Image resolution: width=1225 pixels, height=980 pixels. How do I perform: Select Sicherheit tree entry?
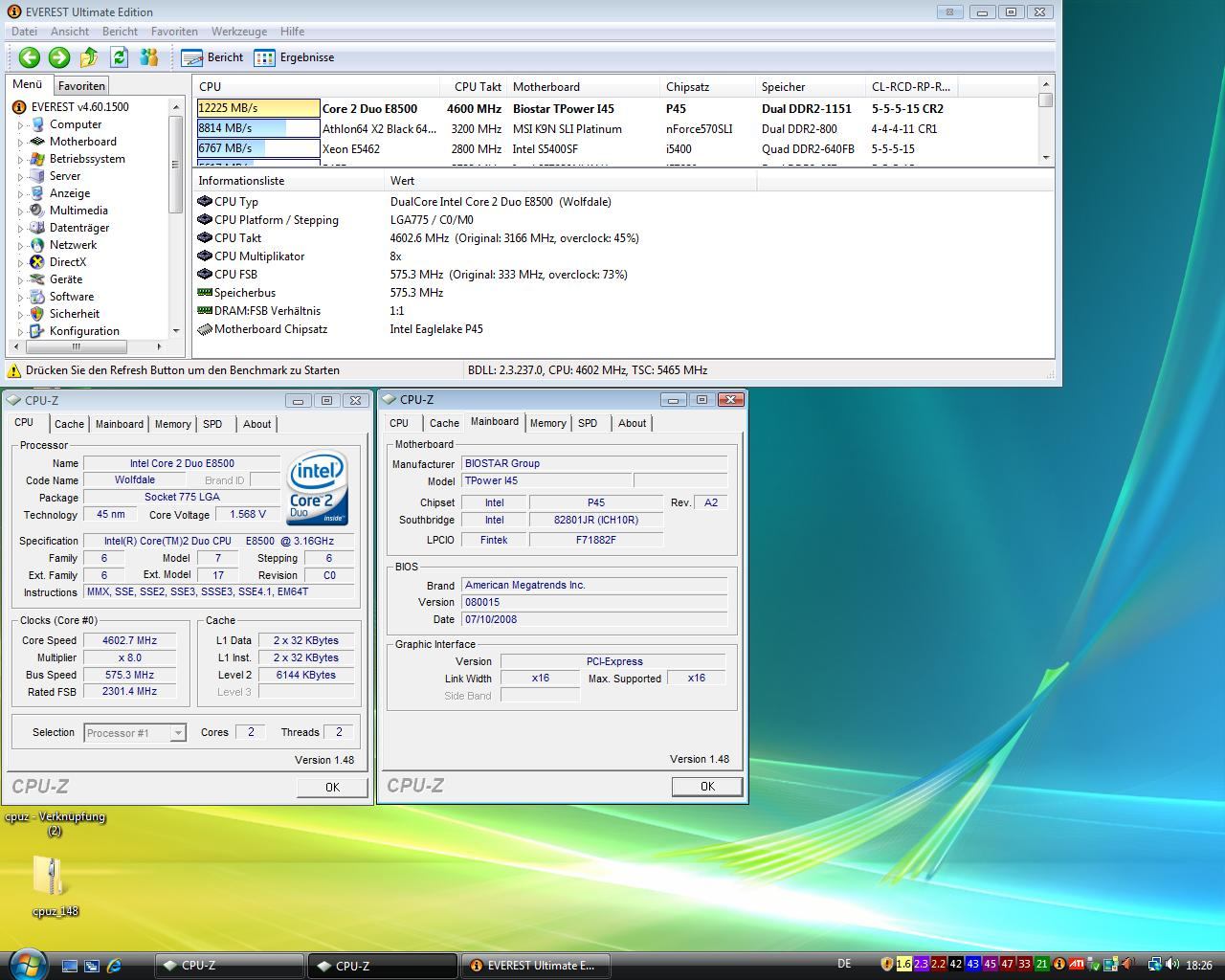[75, 314]
